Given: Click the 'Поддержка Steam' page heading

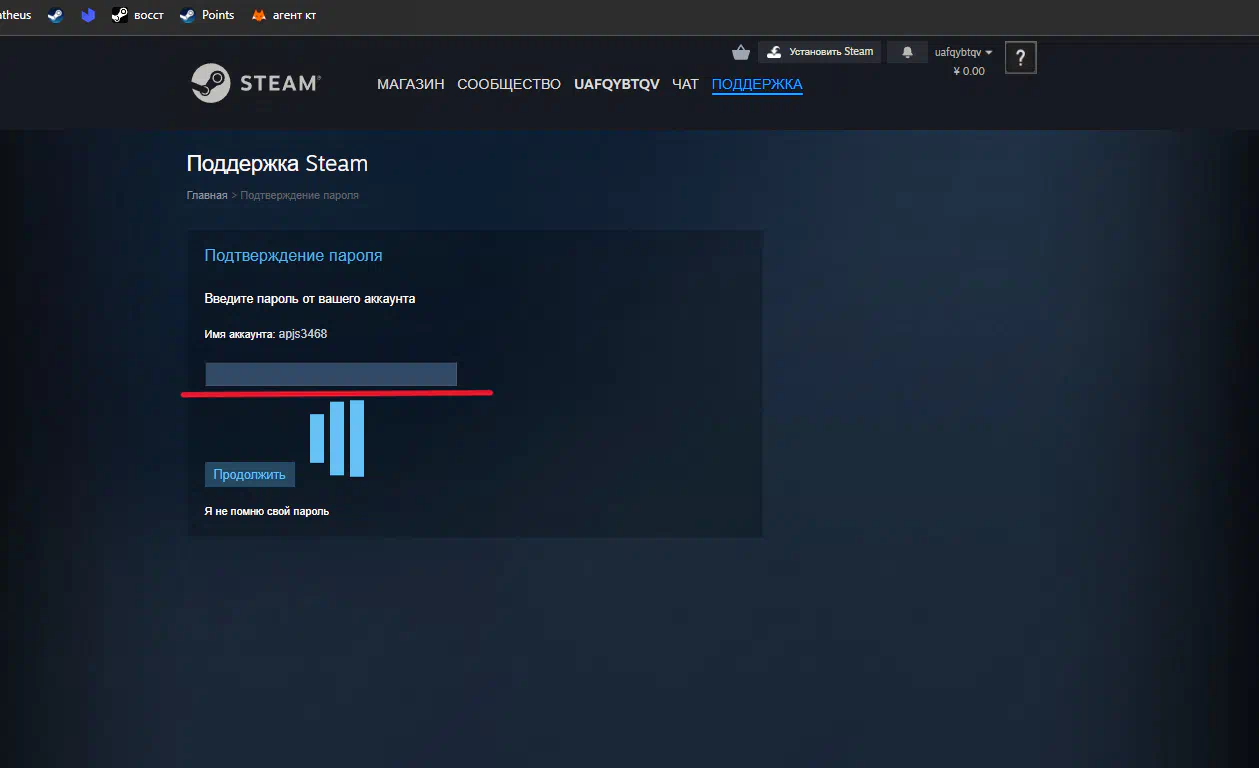Looking at the screenshot, I should click(x=277, y=164).
